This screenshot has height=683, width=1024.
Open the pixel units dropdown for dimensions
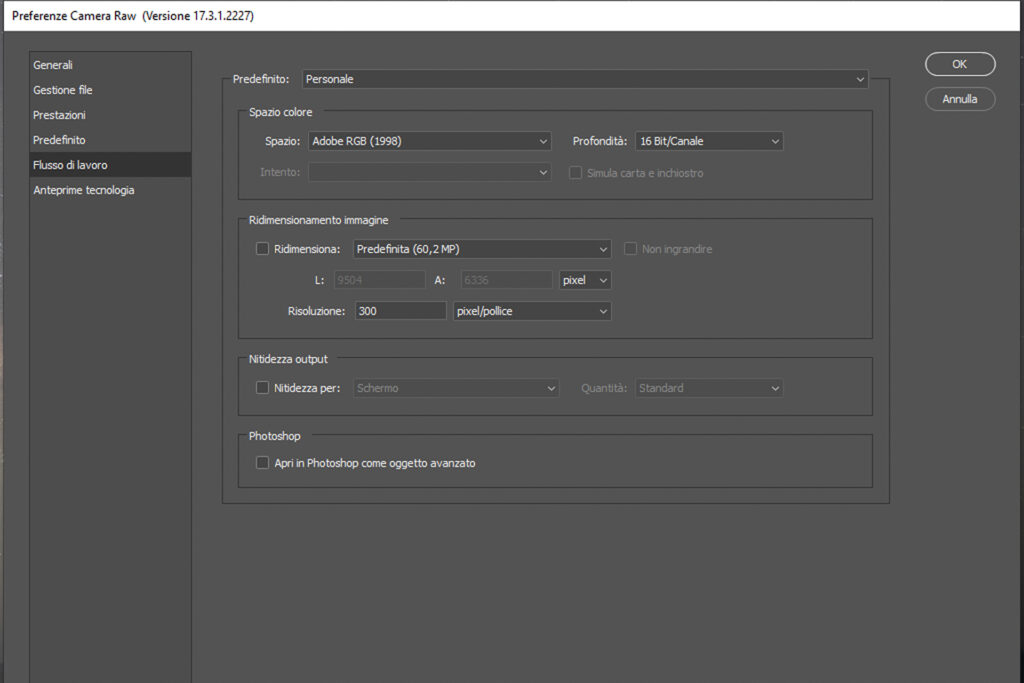point(585,281)
